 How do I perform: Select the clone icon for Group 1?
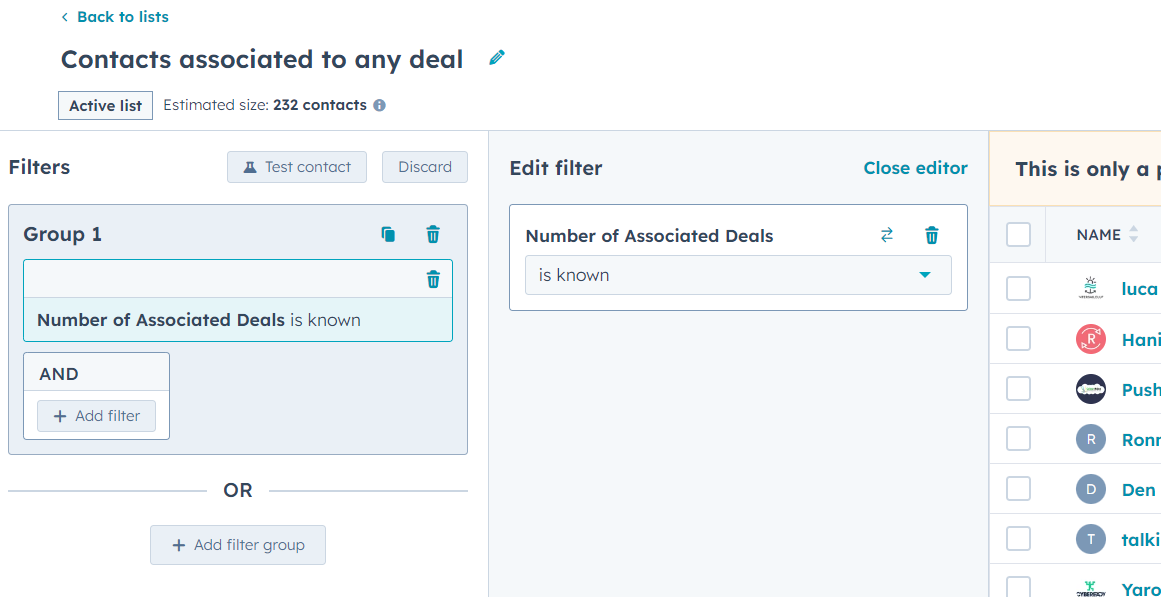pyautogui.click(x=388, y=234)
